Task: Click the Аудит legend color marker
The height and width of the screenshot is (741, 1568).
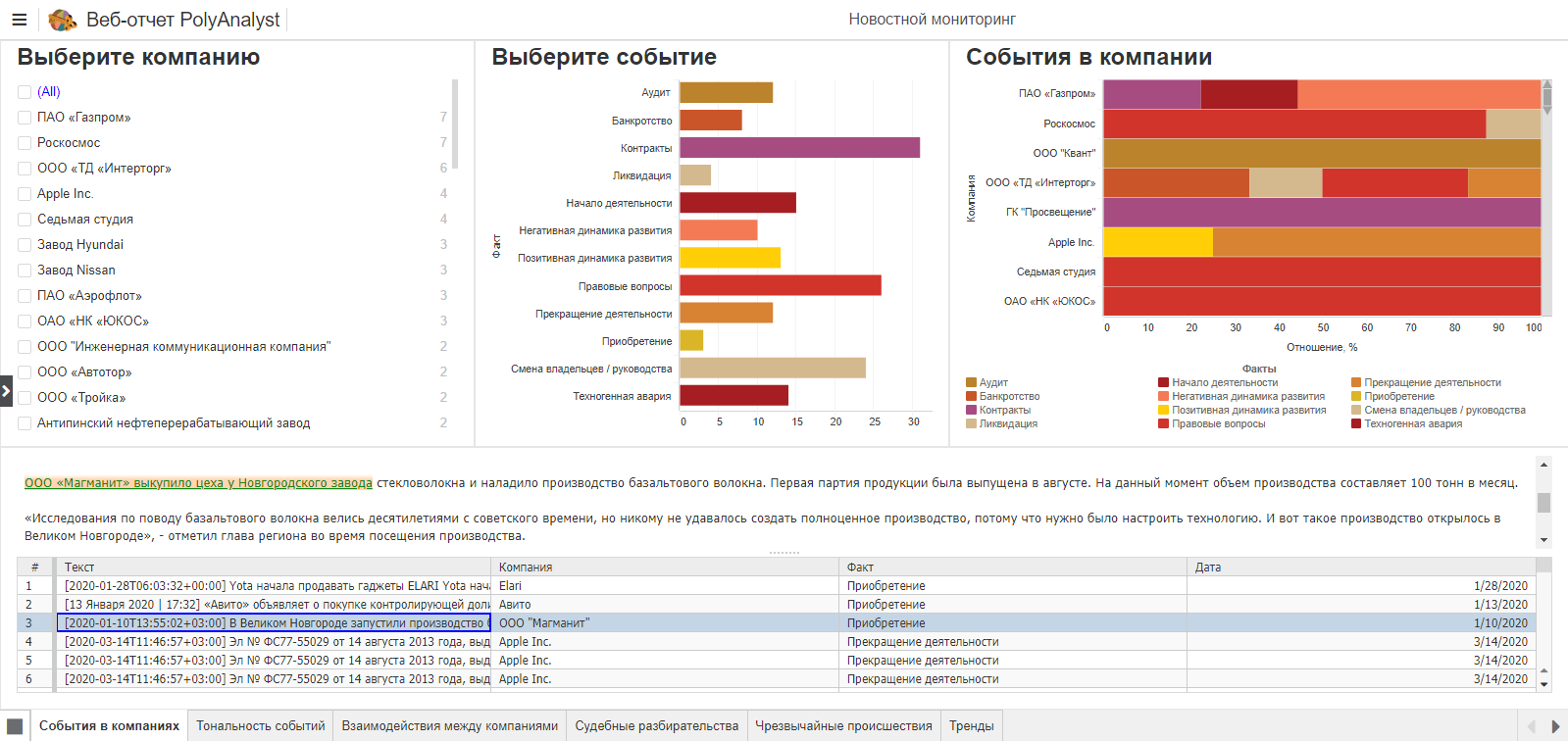Action: (971, 383)
